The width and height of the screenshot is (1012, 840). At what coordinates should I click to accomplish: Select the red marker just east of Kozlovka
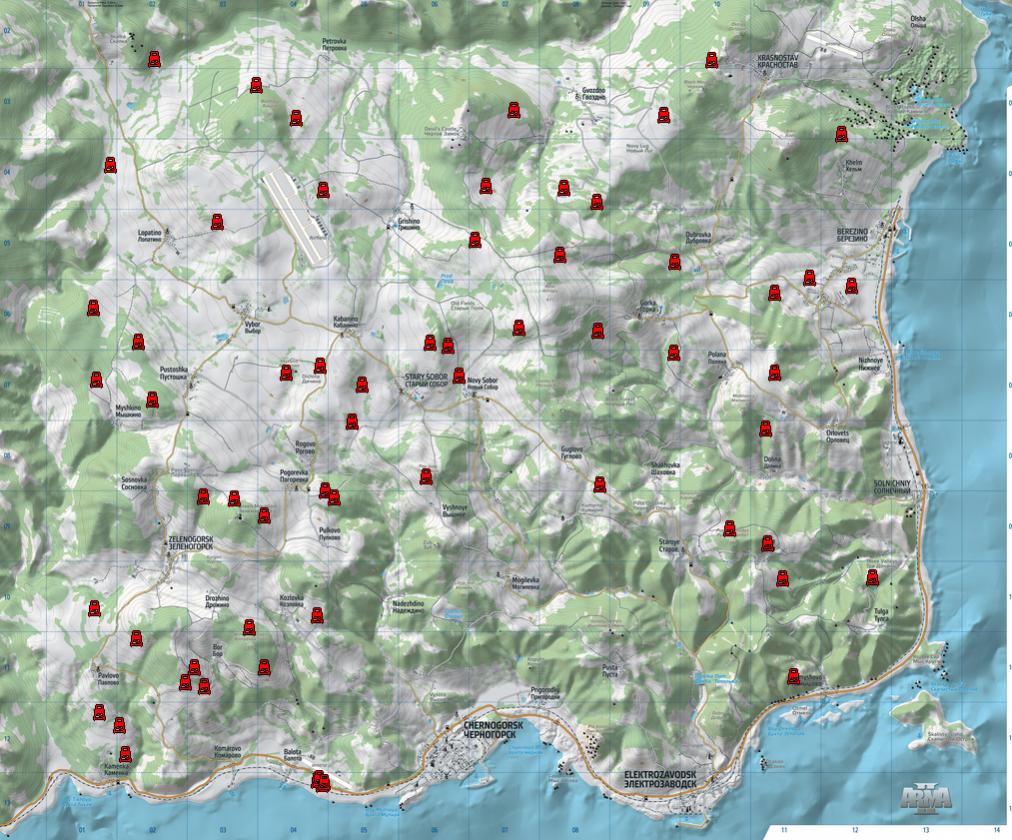(x=317, y=615)
